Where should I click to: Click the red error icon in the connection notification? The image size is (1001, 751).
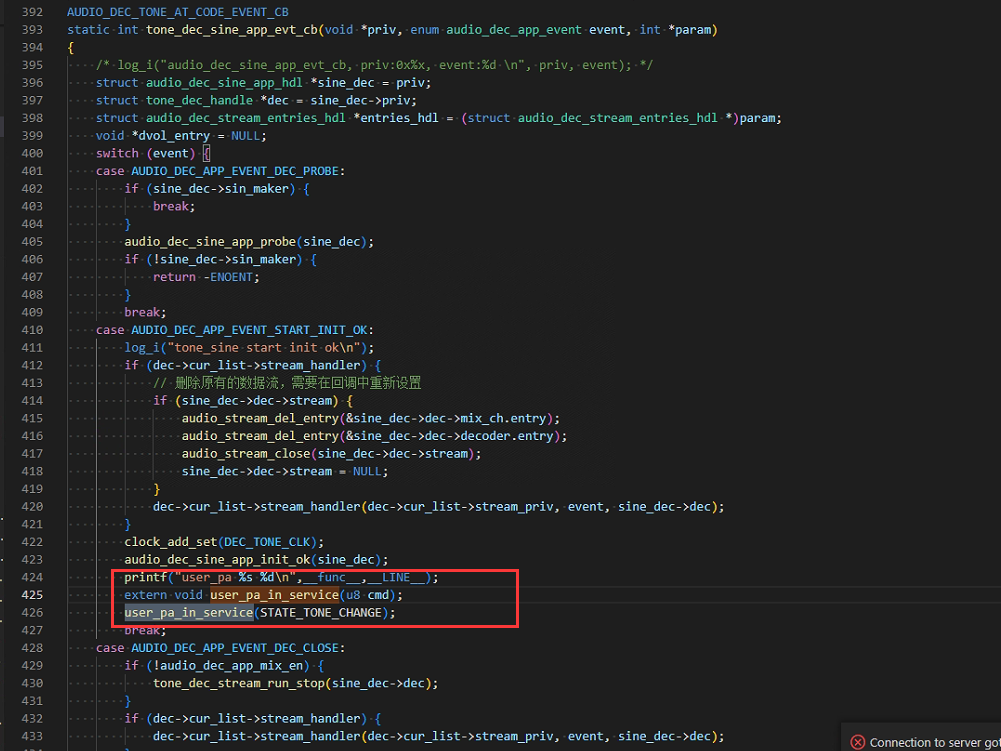point(858,742)
